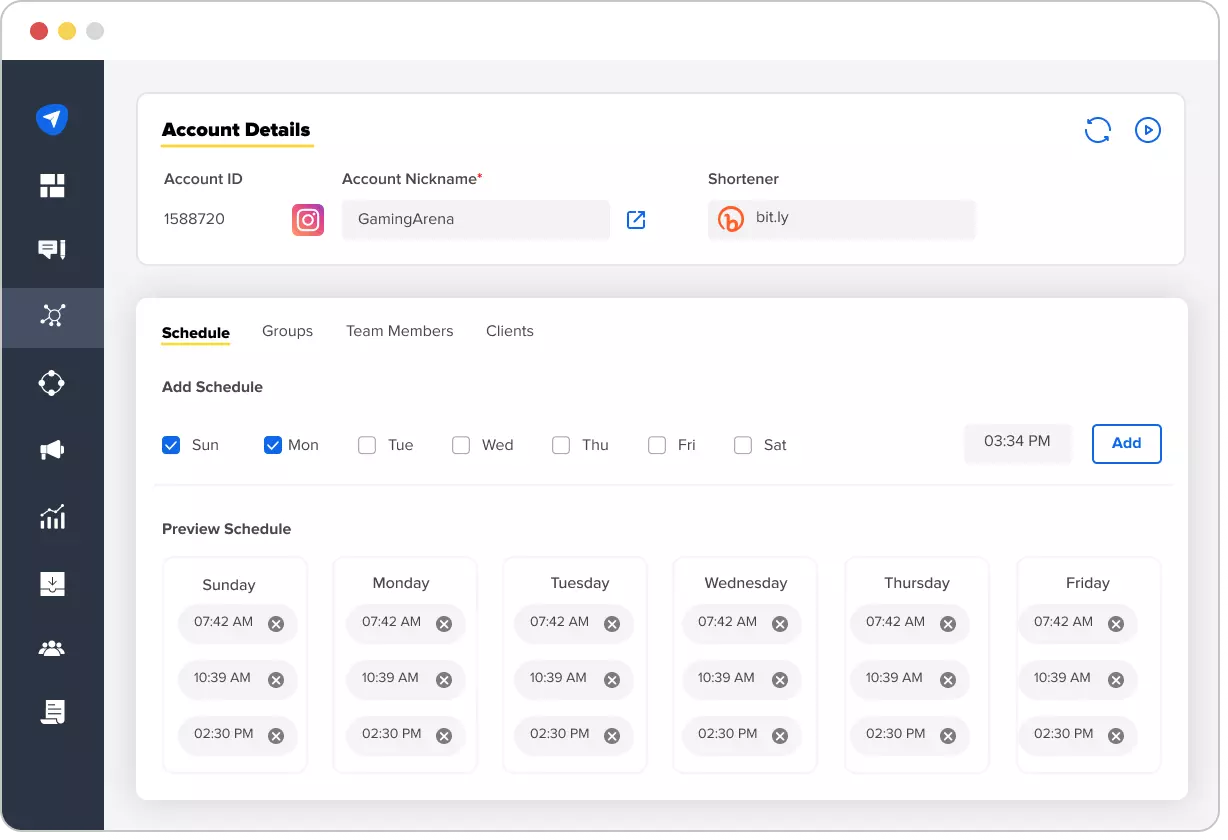Click the Thursday column header
This screenshot has height=840, width=1228.
tap(917, 583)
